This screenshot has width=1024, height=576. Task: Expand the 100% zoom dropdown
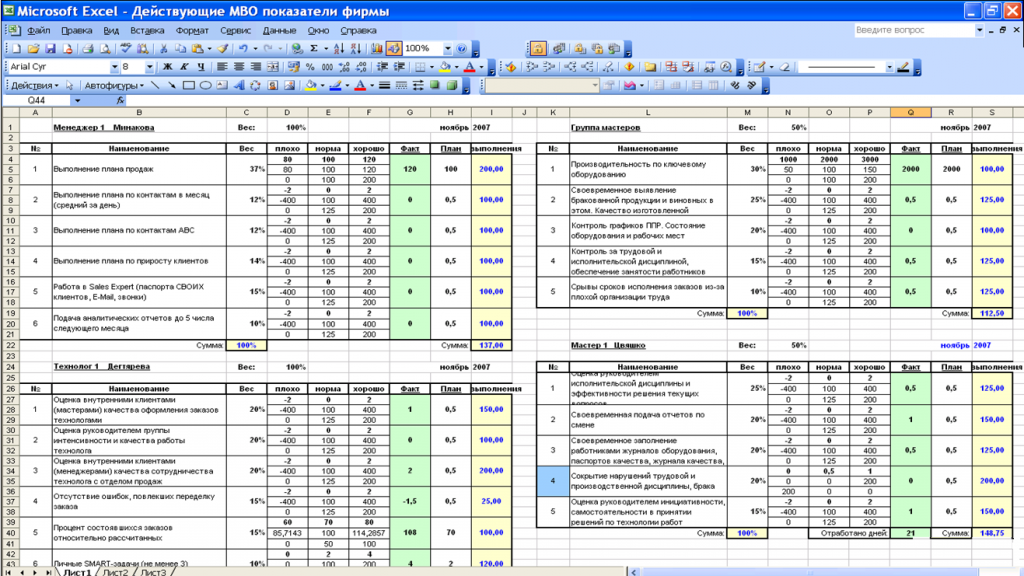click(x=447, y=49)
